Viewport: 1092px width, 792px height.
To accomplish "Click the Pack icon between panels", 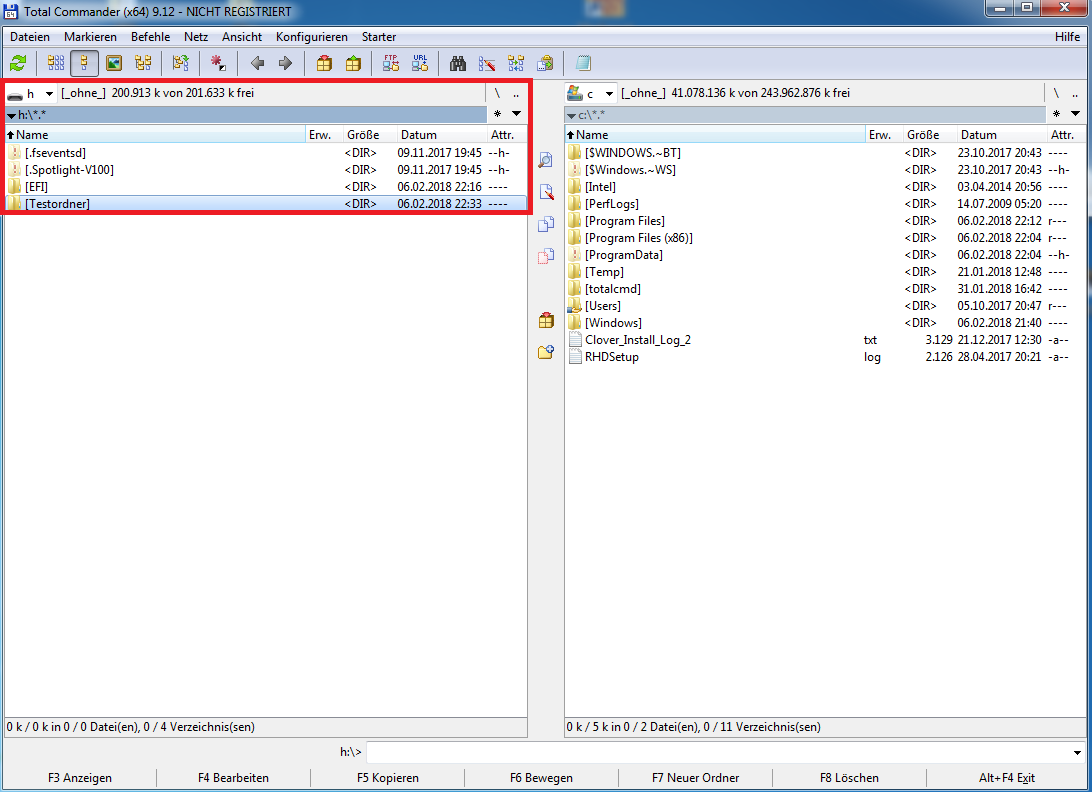I will [546, 320].
